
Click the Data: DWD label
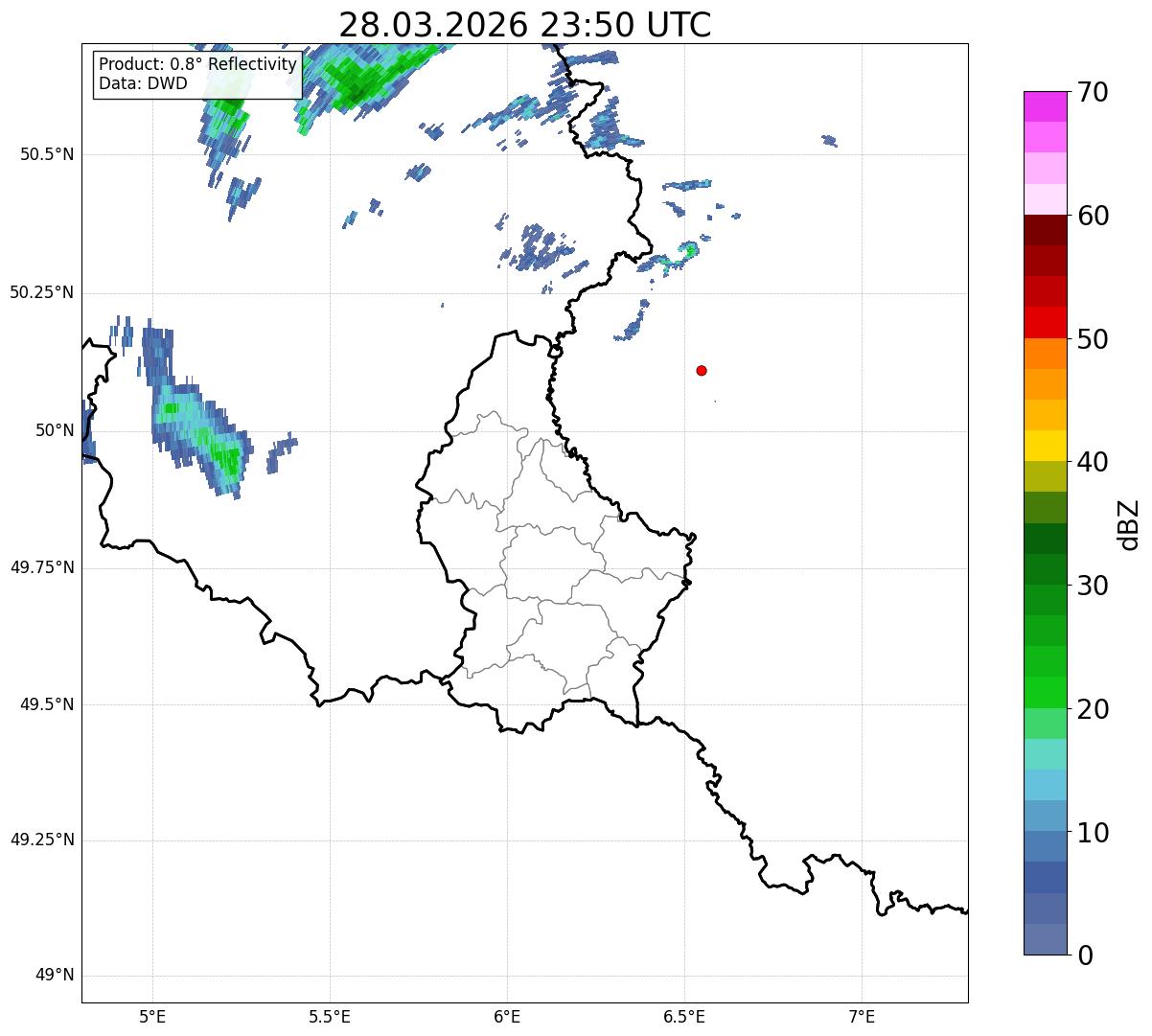(143, 83)
